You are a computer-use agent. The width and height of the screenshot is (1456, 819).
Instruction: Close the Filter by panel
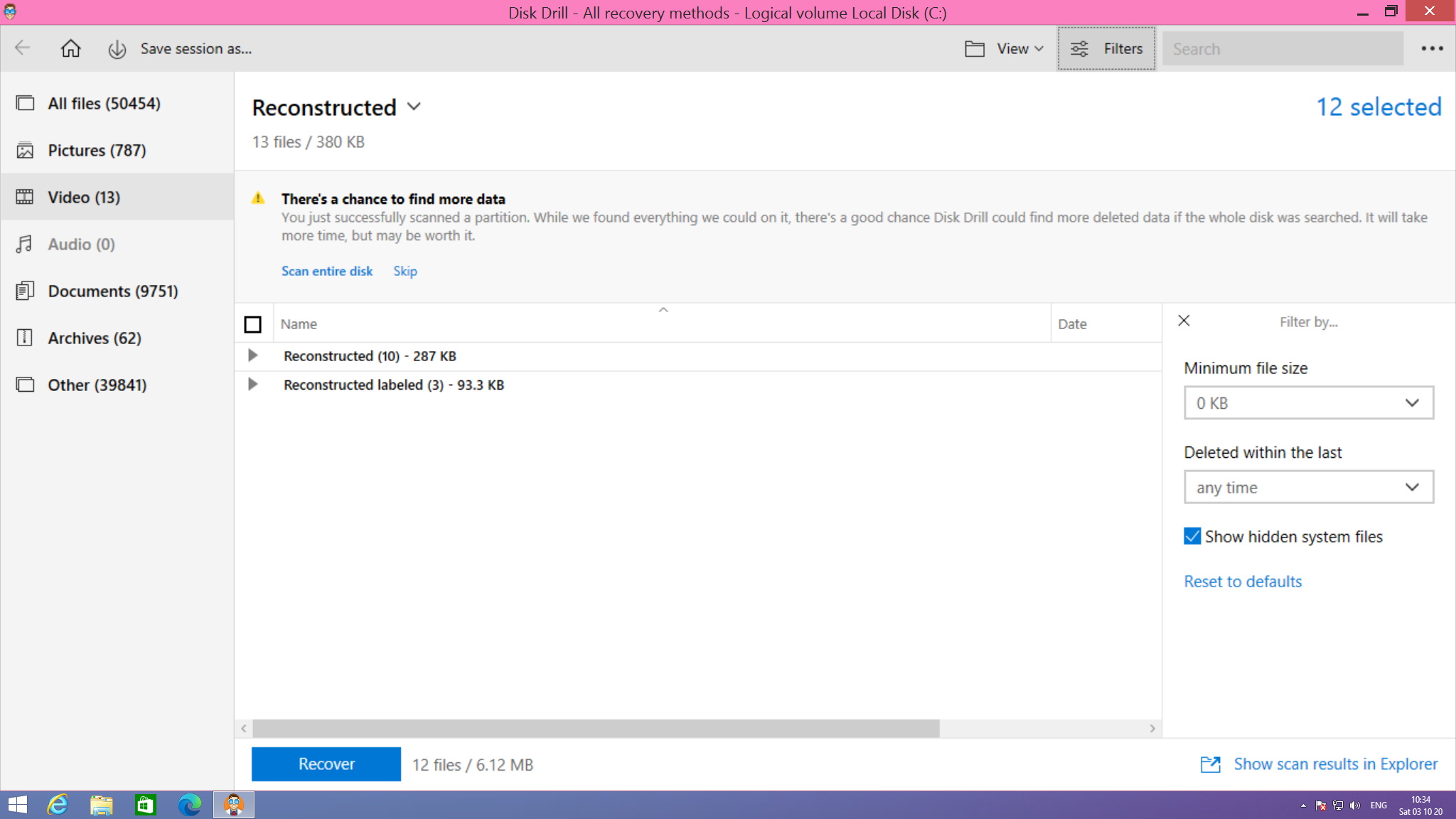coord(1184,321)
